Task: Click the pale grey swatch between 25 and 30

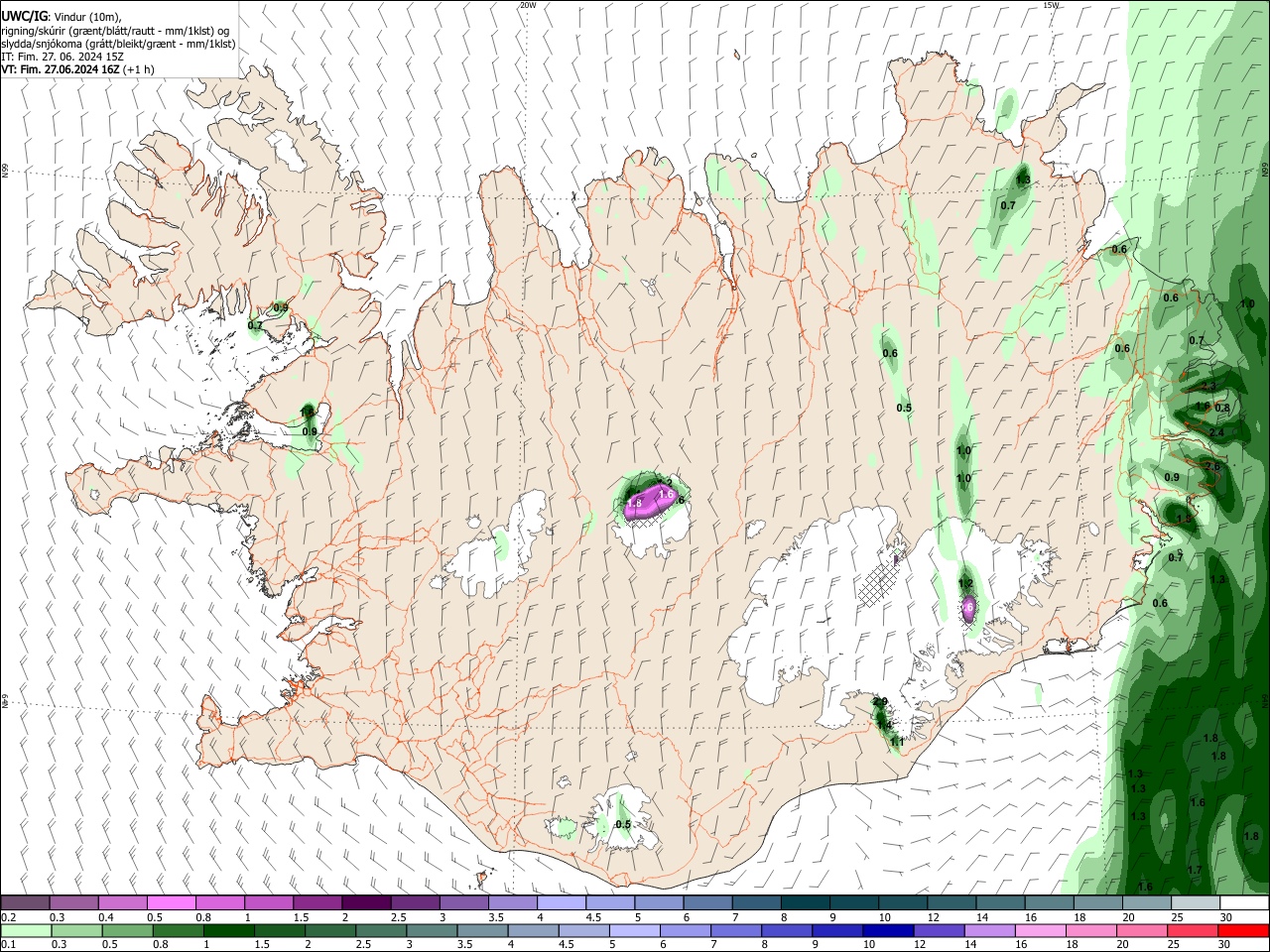Action: click(x=1197, y=902)
